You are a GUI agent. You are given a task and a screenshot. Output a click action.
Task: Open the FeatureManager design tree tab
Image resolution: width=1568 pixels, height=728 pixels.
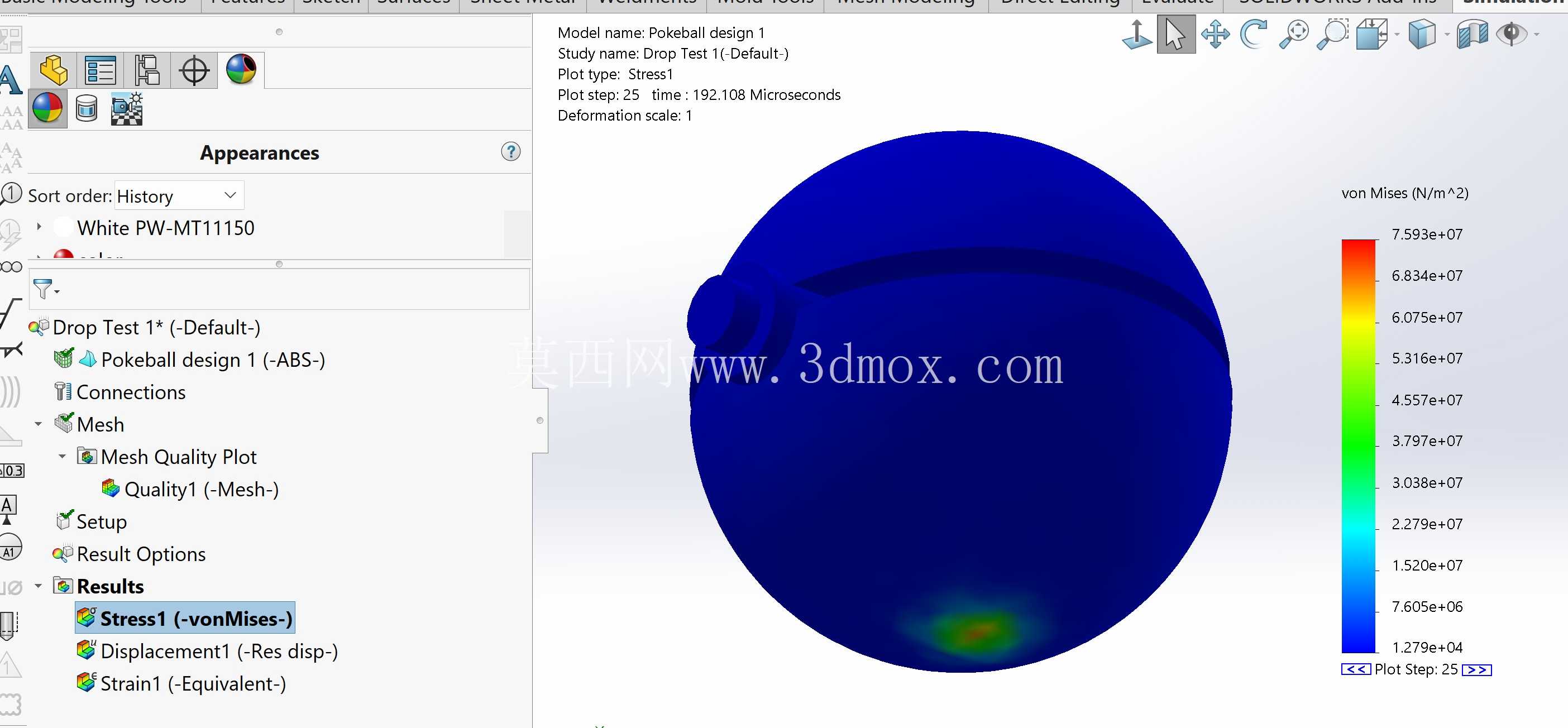click(x=54, y=70)
